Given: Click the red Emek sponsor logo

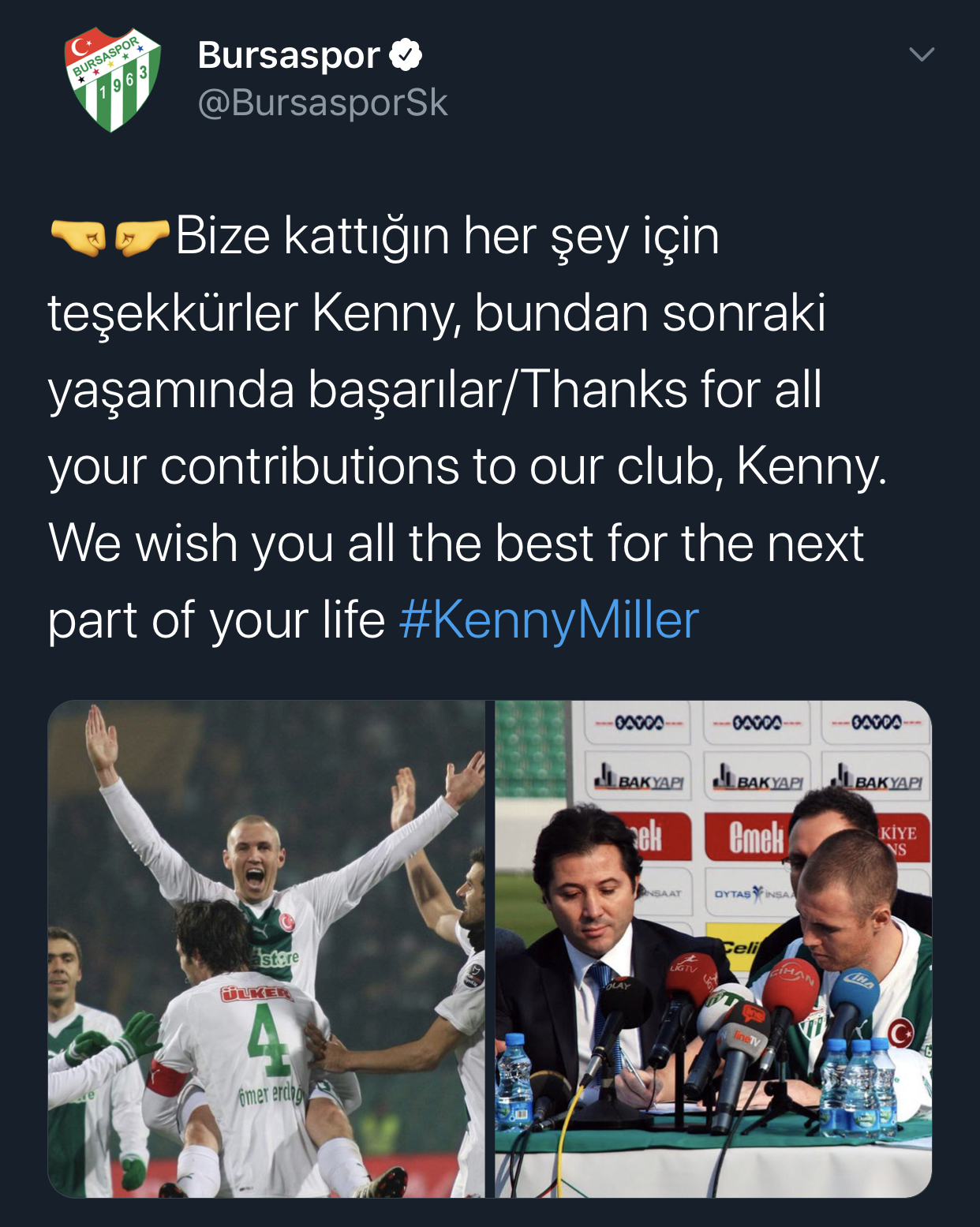Looking at the screenshot, I should click(x=756, y=837).
